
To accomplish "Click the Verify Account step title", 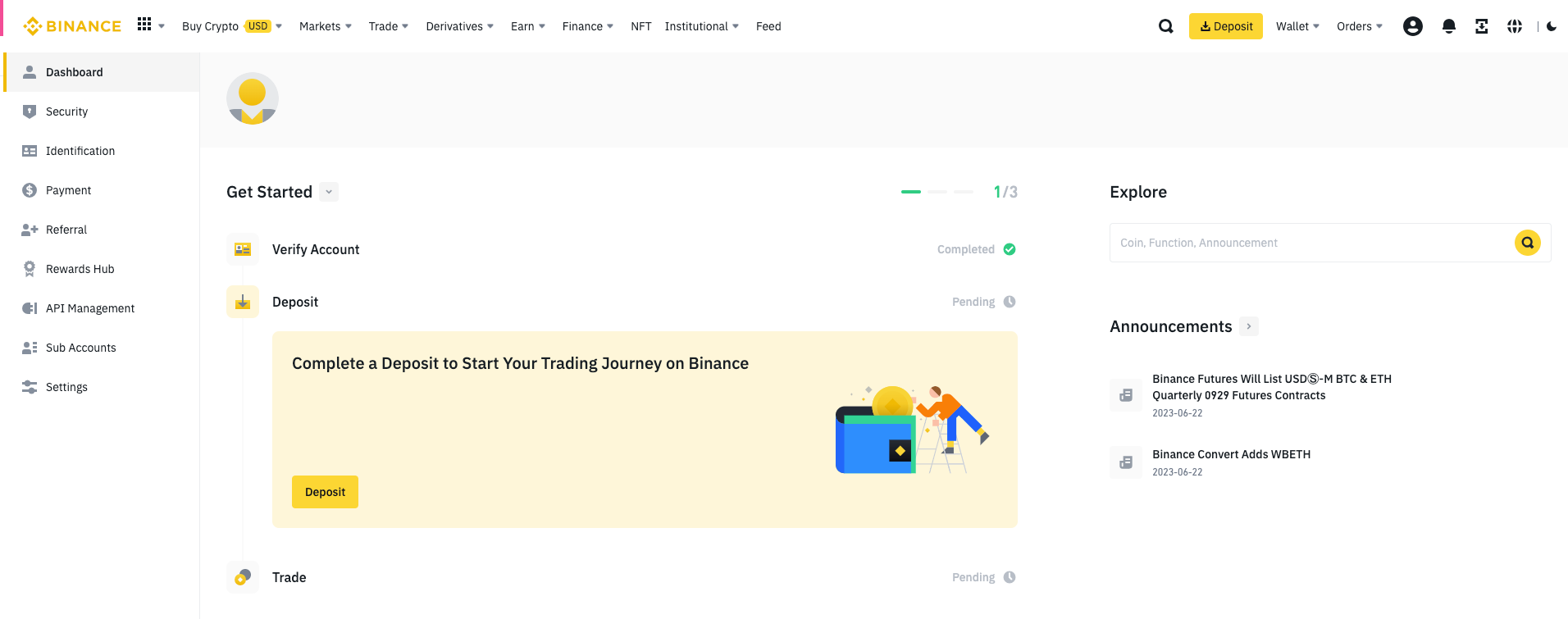I will click(316, 249).
